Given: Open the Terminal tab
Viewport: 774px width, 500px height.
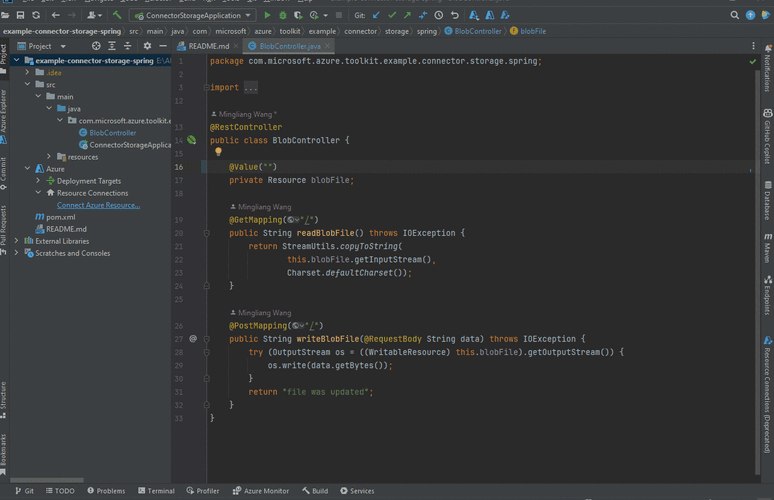Looking at the screenshot, I should tap(156, 491).
